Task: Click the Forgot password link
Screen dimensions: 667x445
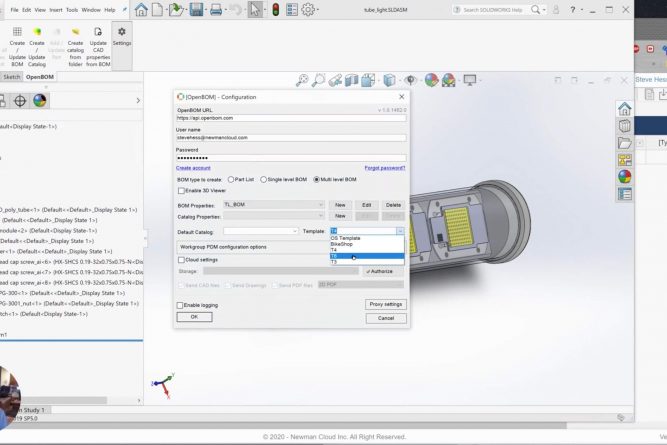Action: (385, 168)
